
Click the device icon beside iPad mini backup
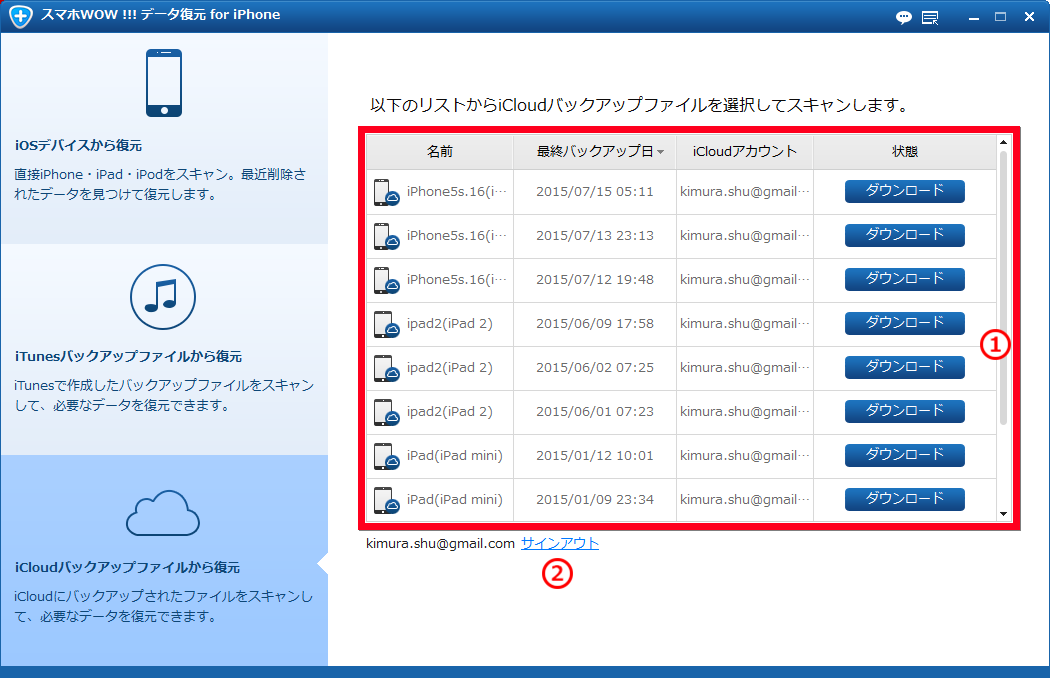(386, 456)
